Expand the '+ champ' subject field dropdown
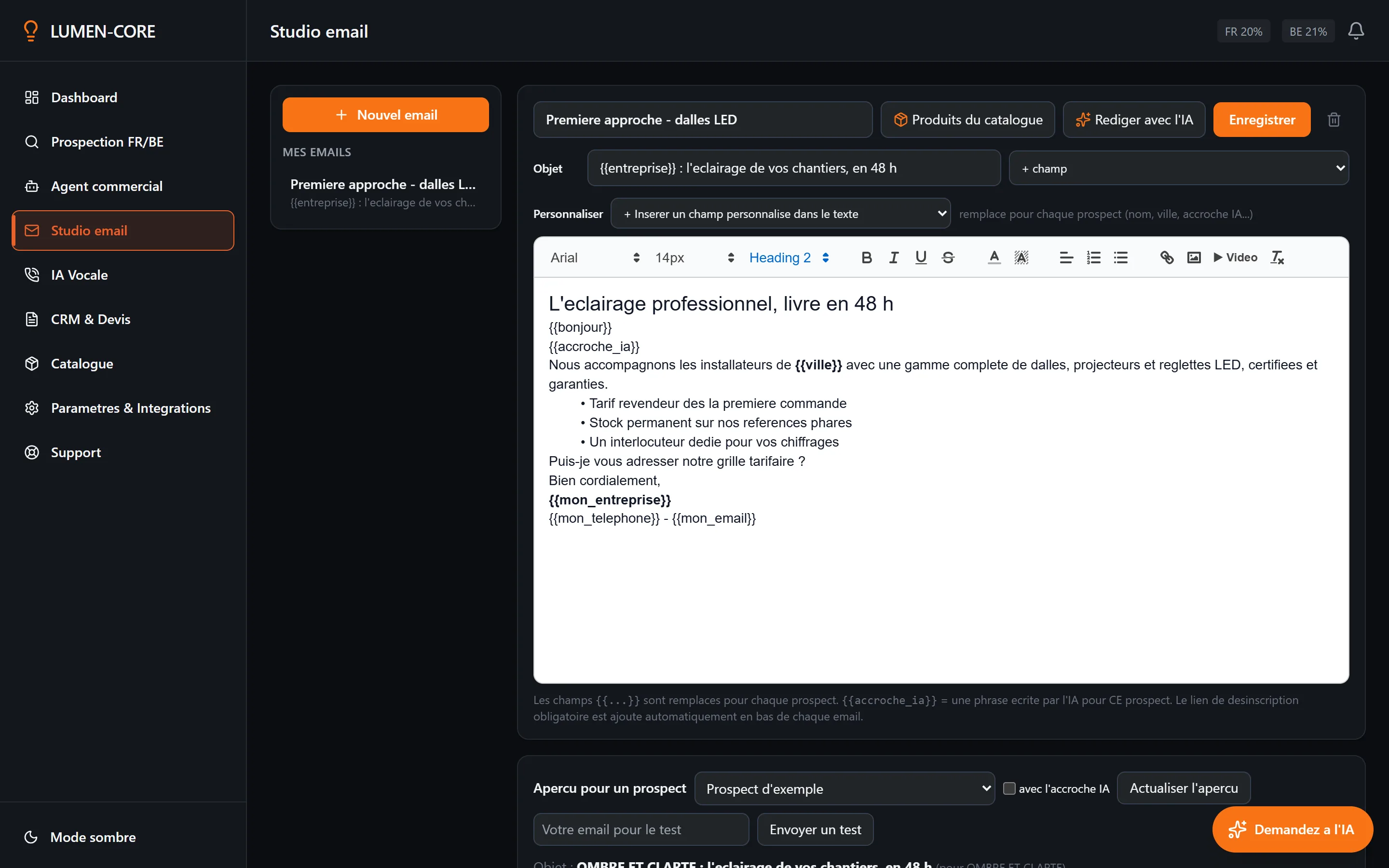 [1178, 168]
